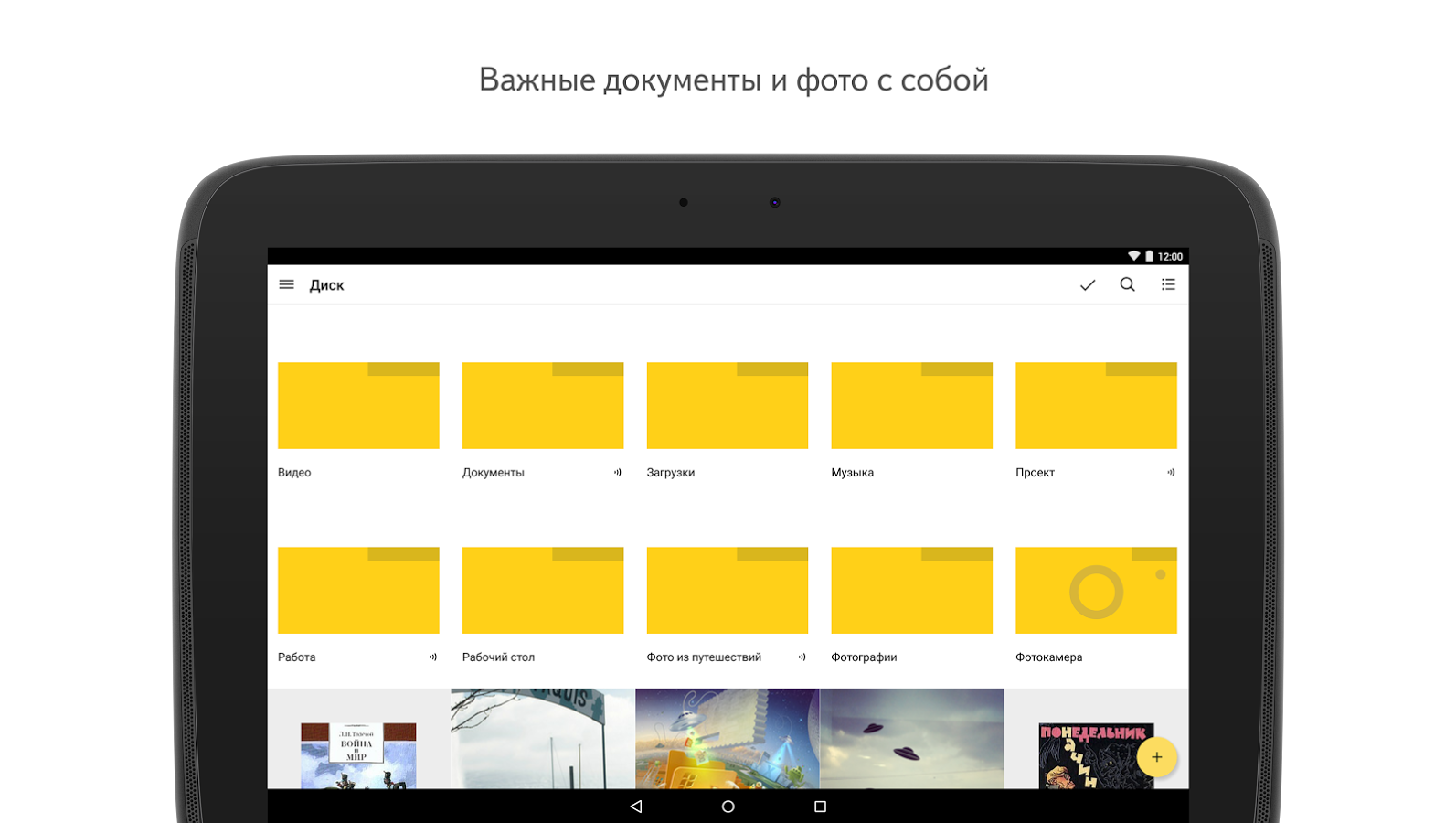Switch to list view using the list icon
The image size is (1456, 823).
click(1168, 284)
